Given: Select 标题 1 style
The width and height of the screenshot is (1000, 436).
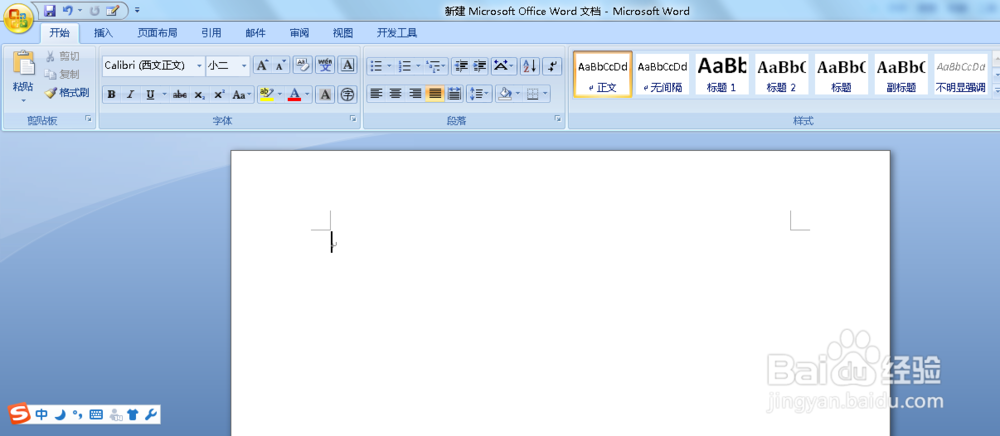Looking at the screenshot, I should point(722,74).
